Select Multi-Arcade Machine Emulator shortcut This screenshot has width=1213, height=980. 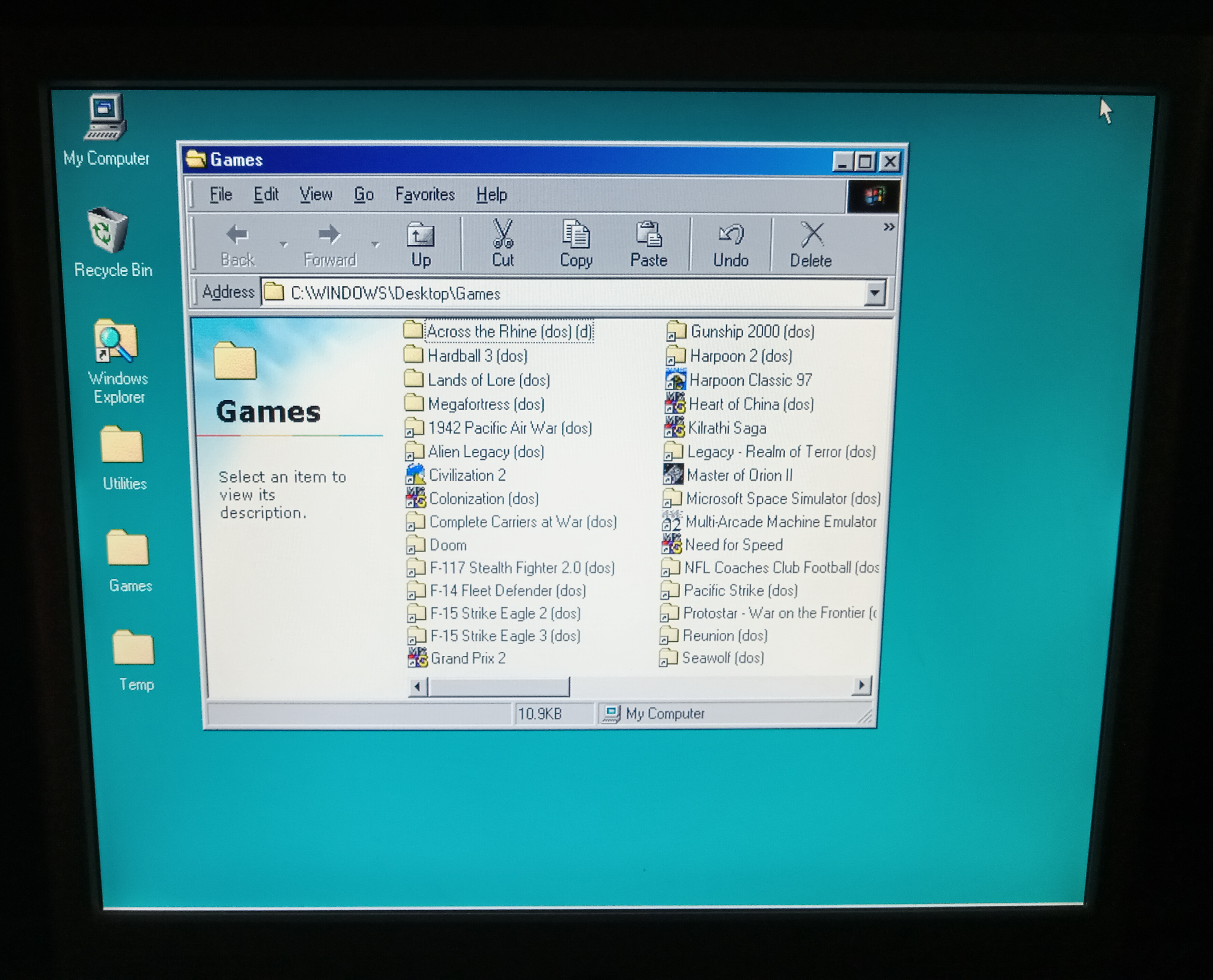672,522
